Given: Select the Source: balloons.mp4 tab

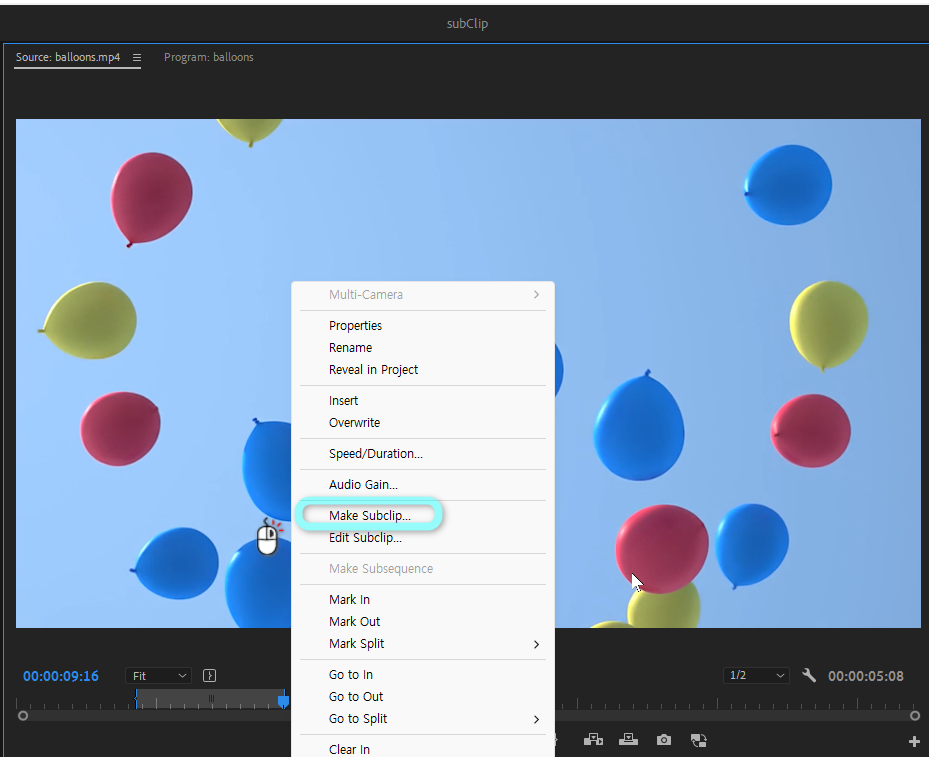Looking at the screenshot, I should [x=68, y=58].
